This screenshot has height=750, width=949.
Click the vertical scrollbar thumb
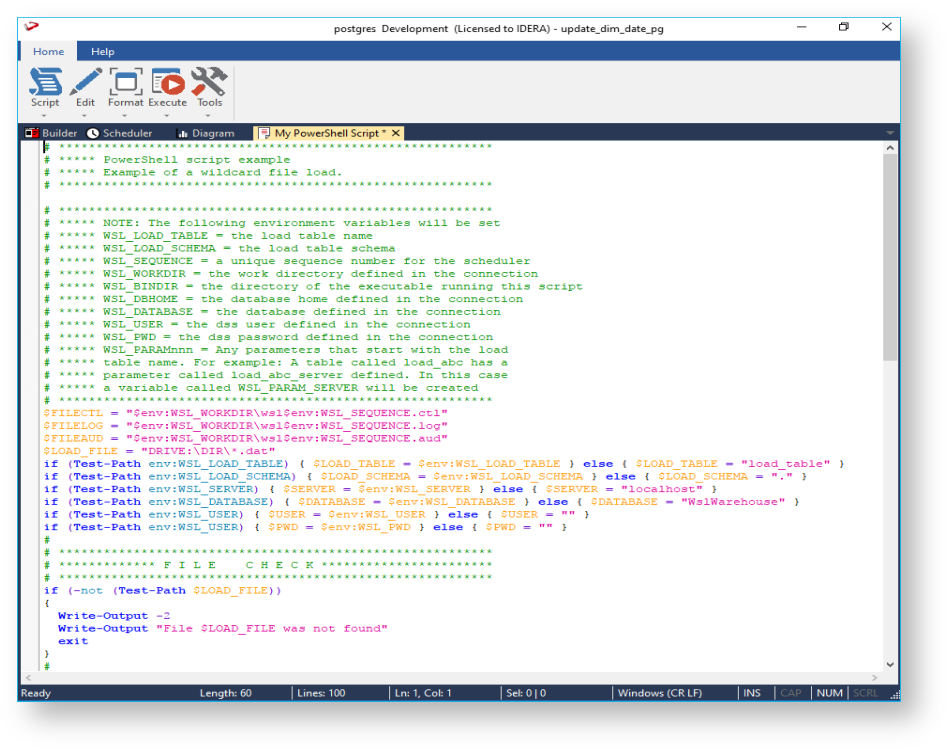[x=890, y=257]
